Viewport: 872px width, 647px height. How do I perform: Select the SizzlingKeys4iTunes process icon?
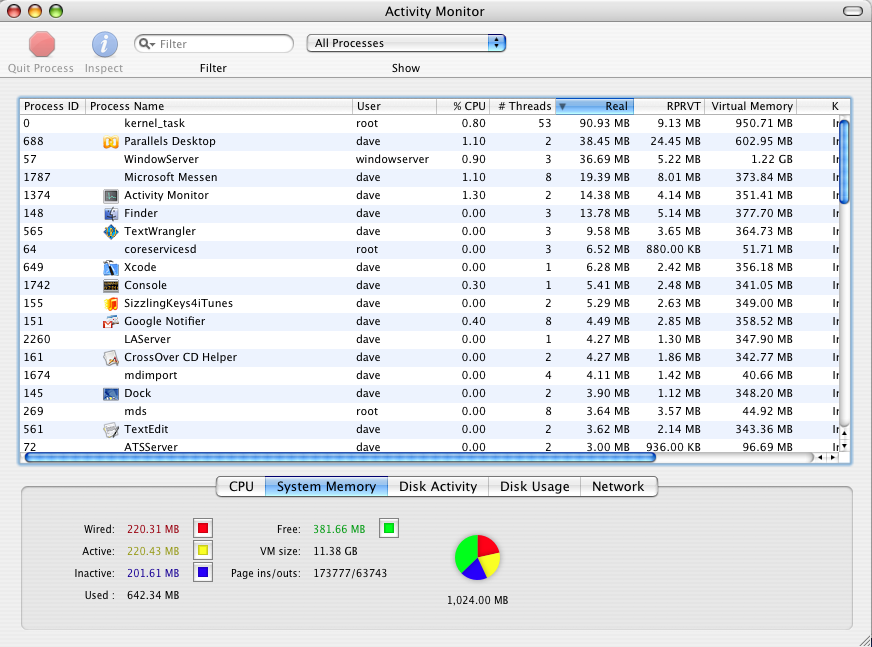pos(111,304)
